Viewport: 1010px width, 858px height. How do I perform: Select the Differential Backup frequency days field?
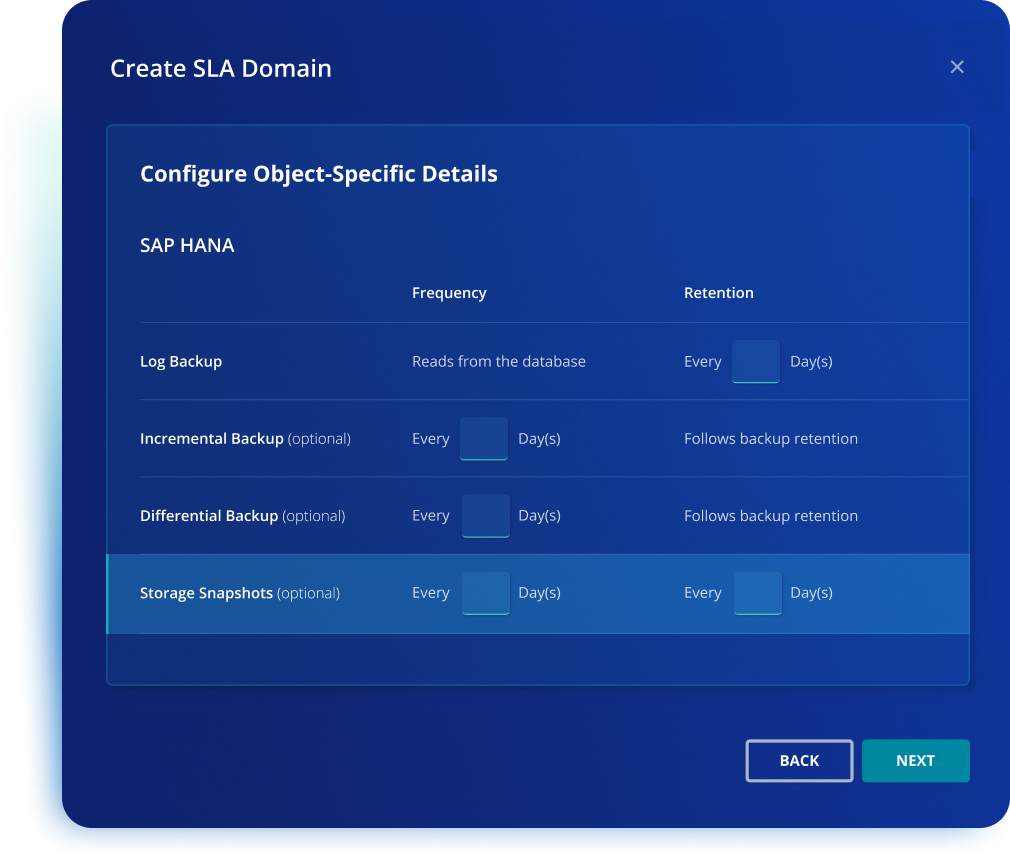[485, 516]
